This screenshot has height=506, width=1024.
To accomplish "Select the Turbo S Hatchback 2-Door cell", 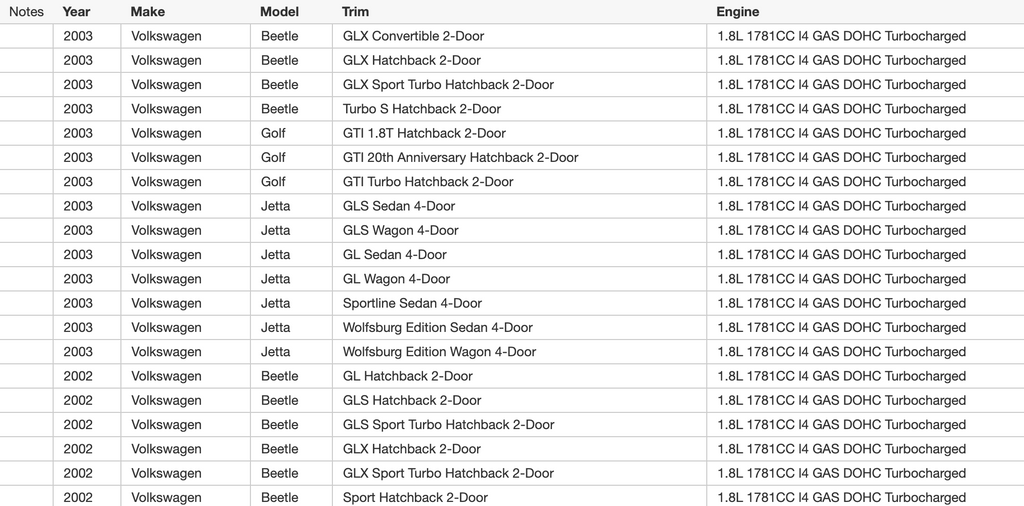I will pos(422,109).
